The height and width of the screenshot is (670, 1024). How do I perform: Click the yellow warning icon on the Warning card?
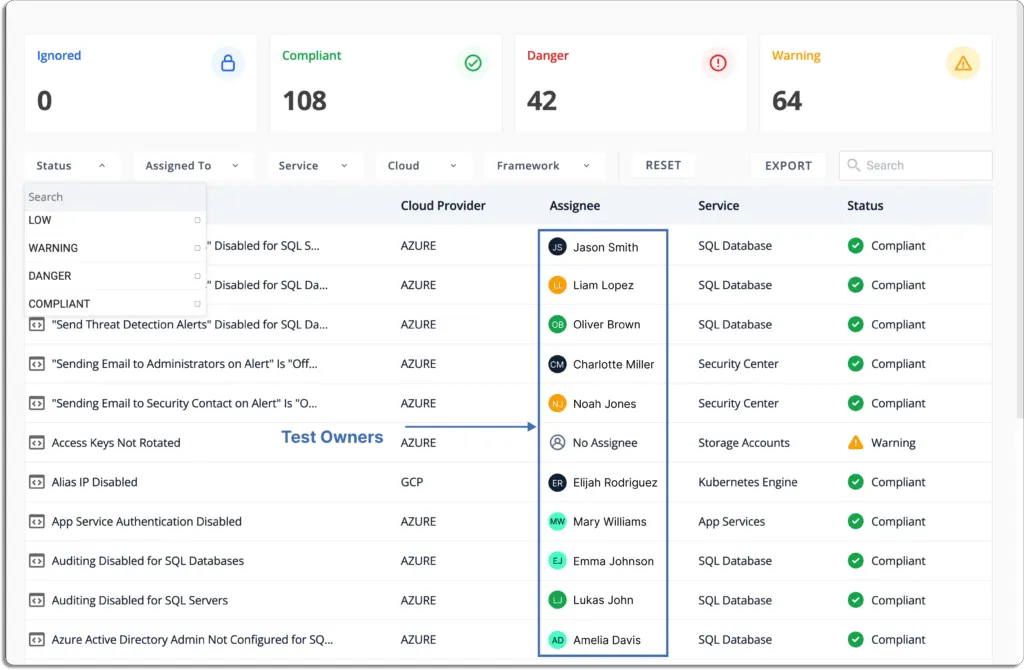[x=962, y=63]
